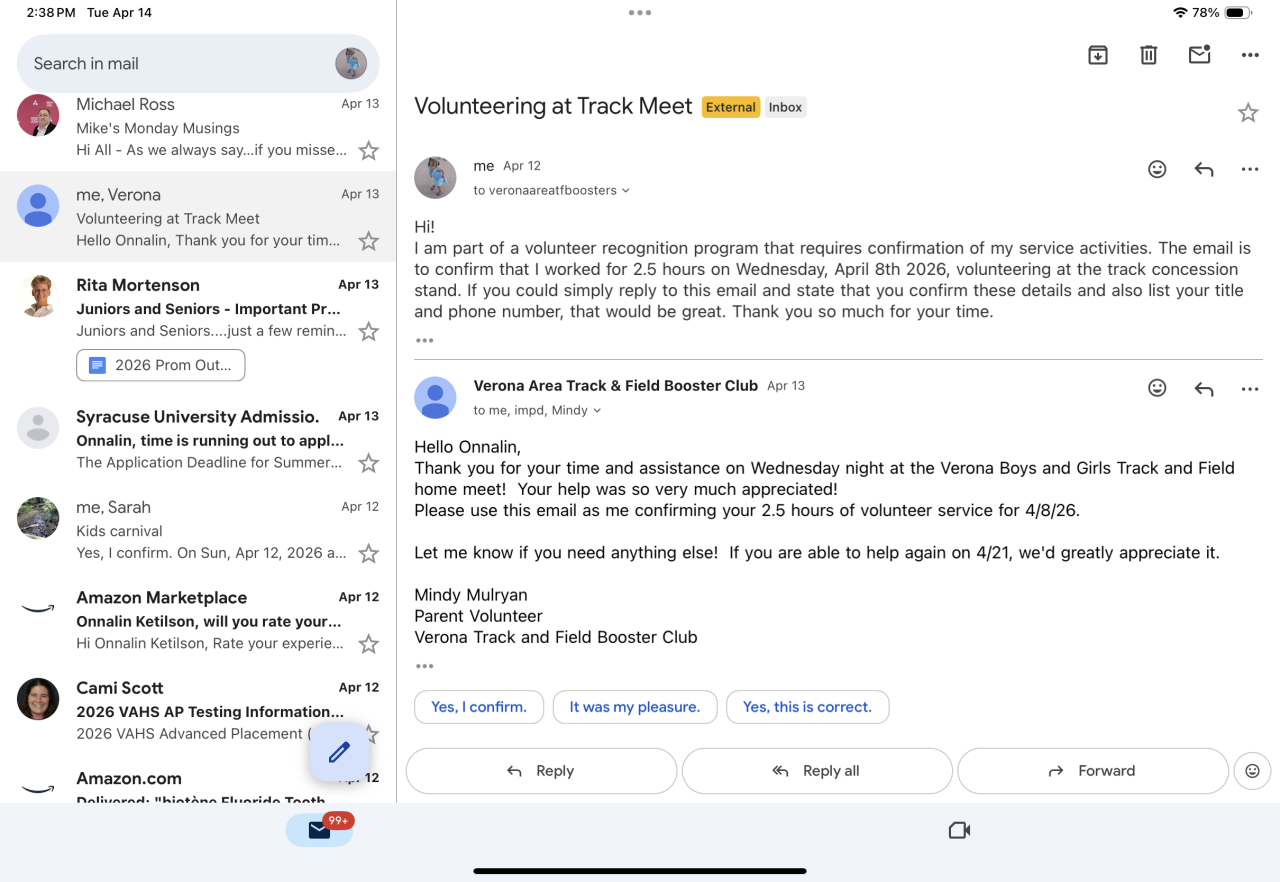
Task: Delete the email with the trash icon
Action: [x=1149, y=55]
